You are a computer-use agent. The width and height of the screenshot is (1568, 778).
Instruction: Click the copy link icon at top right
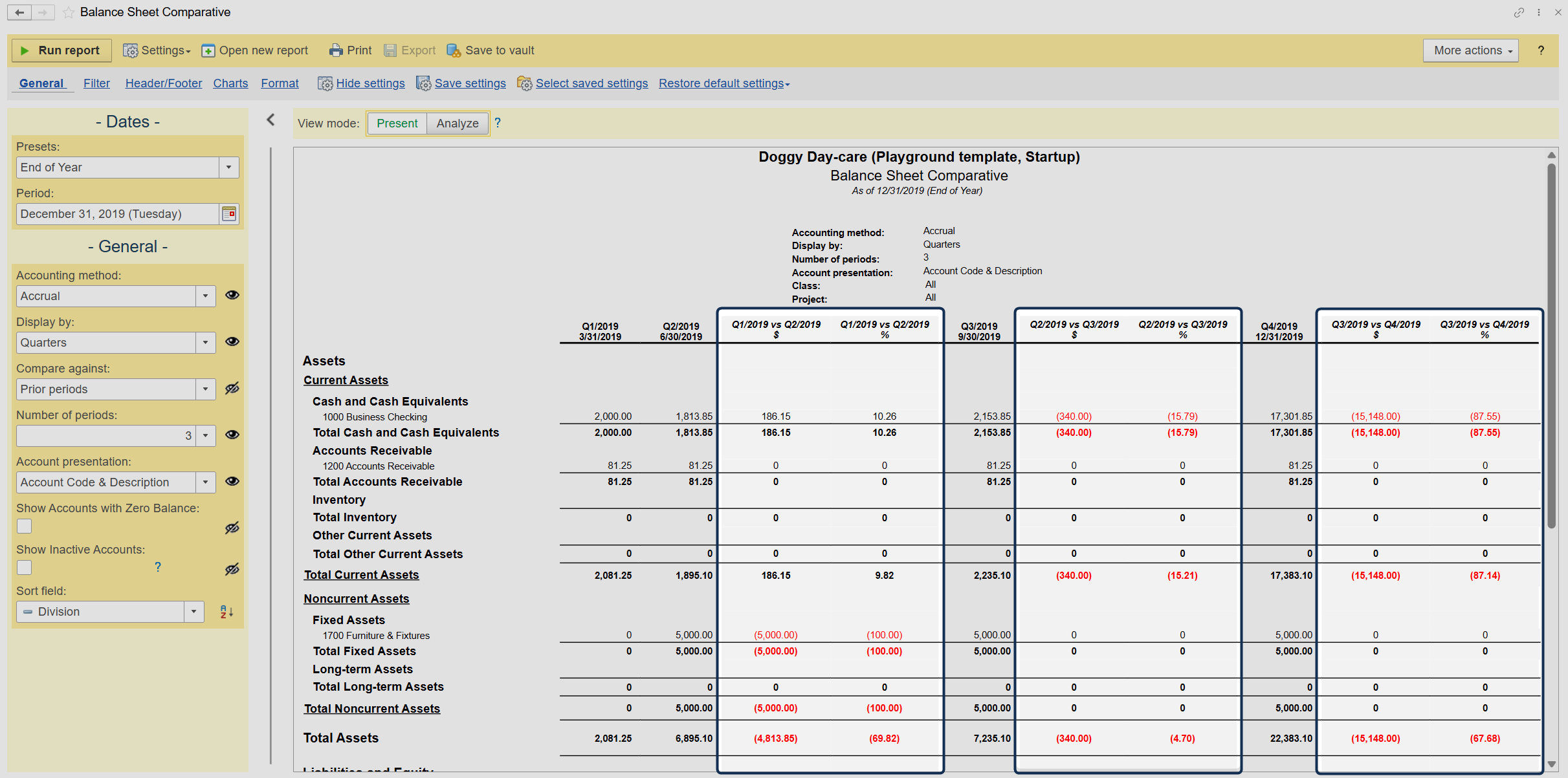click(x=1519, y=12)
